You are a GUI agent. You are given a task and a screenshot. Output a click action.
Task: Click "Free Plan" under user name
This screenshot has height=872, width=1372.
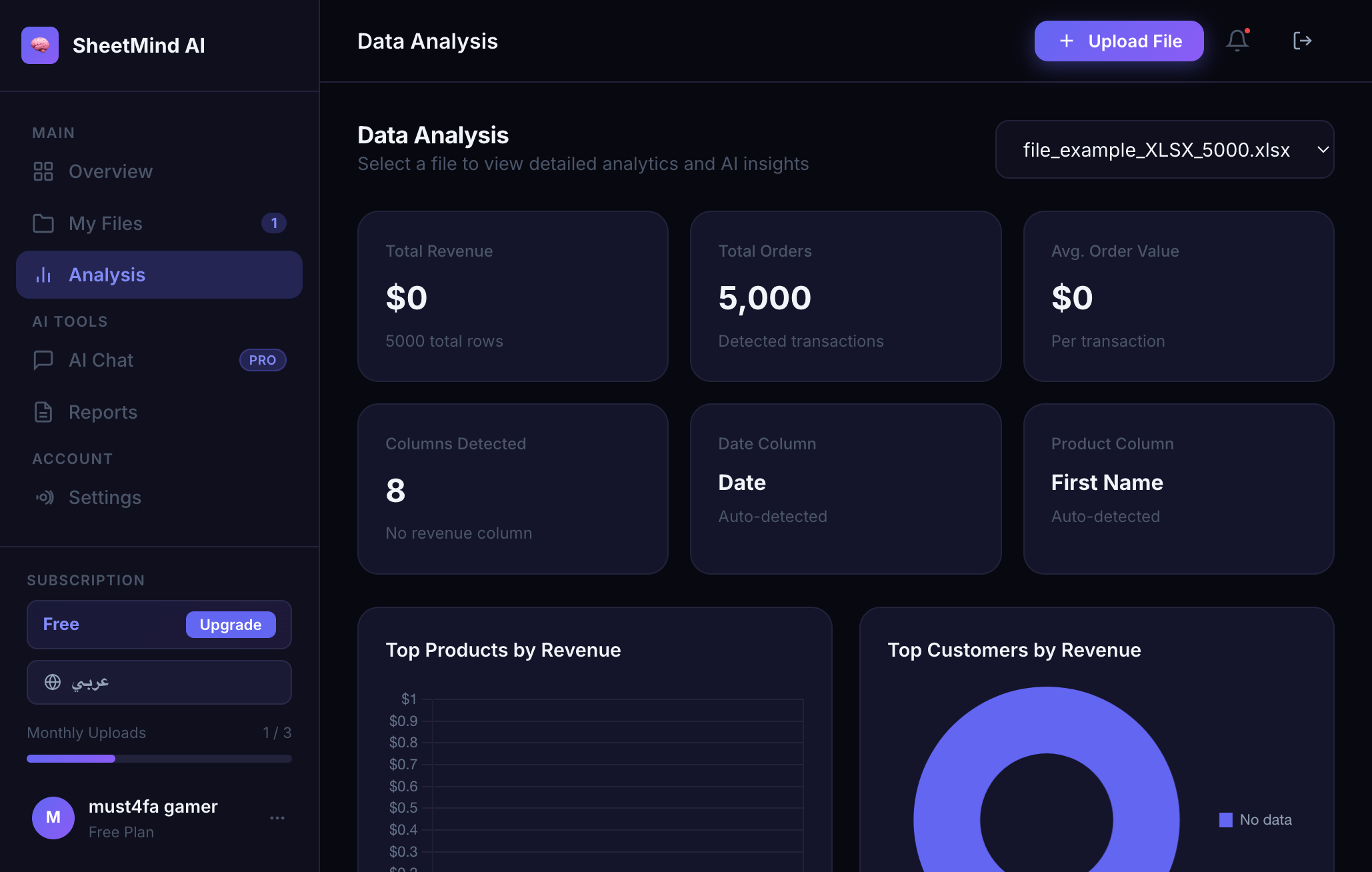click(121, 832)
